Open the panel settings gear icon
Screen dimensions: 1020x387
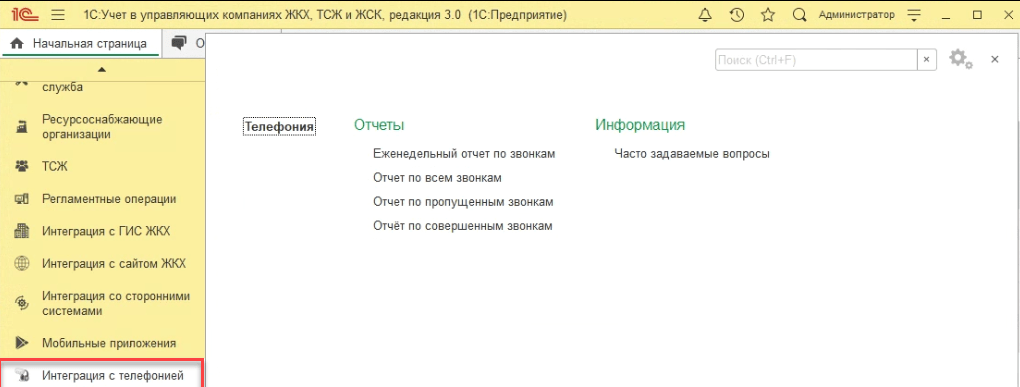pos(958,58)
